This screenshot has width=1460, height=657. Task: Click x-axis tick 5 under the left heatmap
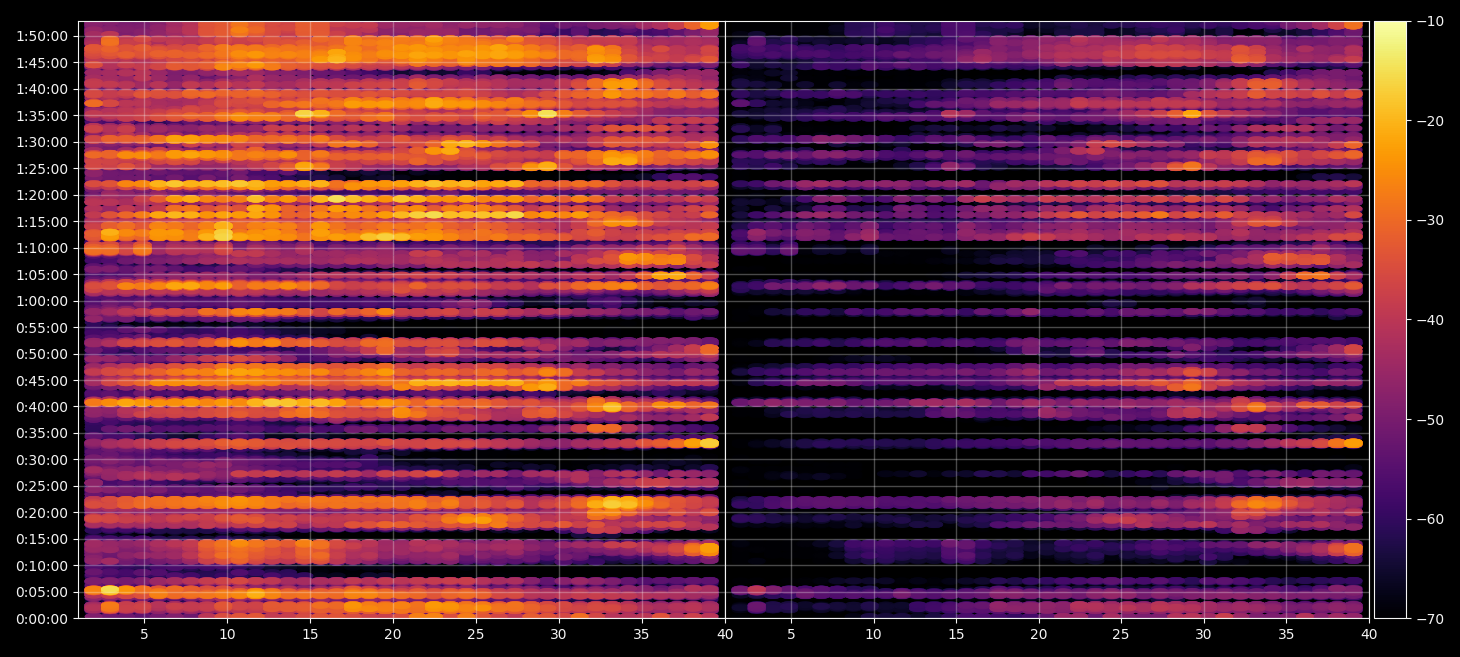click(x=144, y=634)
